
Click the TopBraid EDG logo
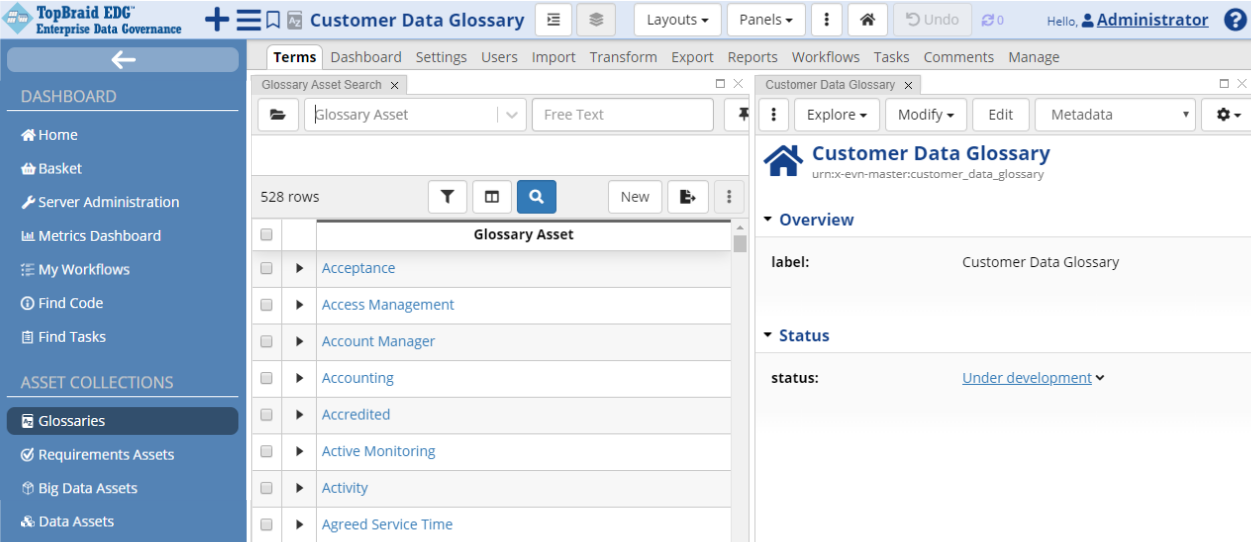(92, 20)
